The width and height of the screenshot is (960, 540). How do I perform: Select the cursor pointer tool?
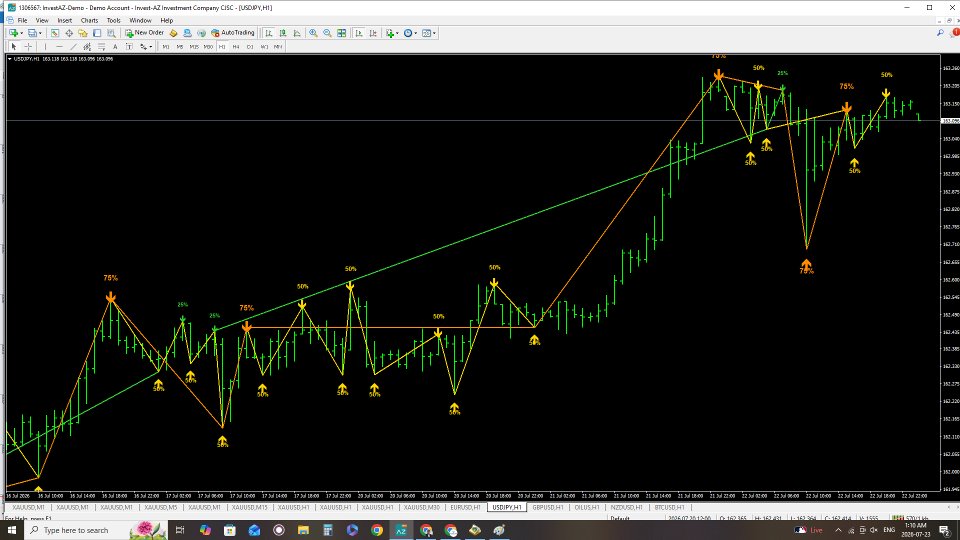[13, 47]
